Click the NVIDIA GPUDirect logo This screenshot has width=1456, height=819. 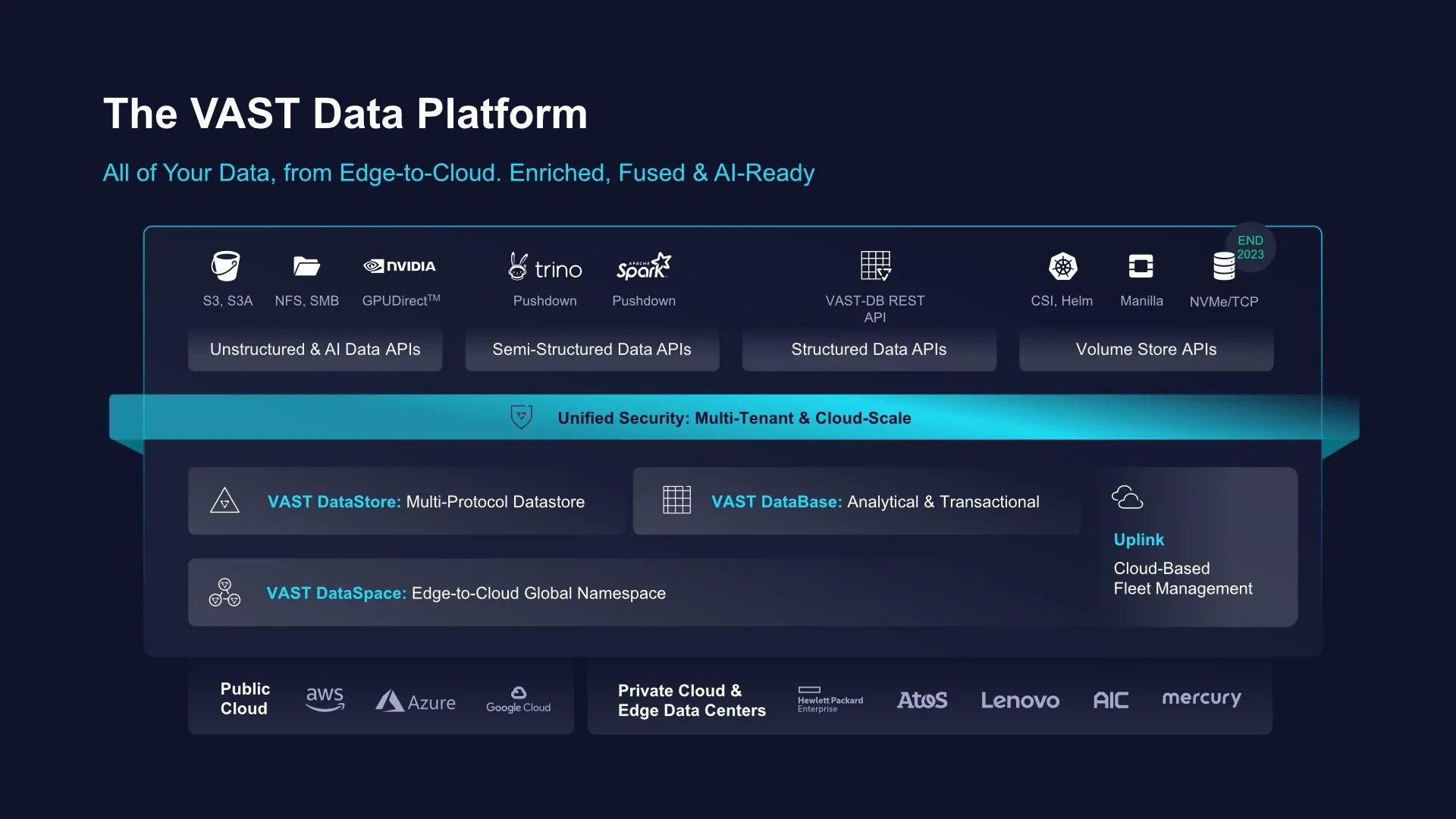click(400, 266)
